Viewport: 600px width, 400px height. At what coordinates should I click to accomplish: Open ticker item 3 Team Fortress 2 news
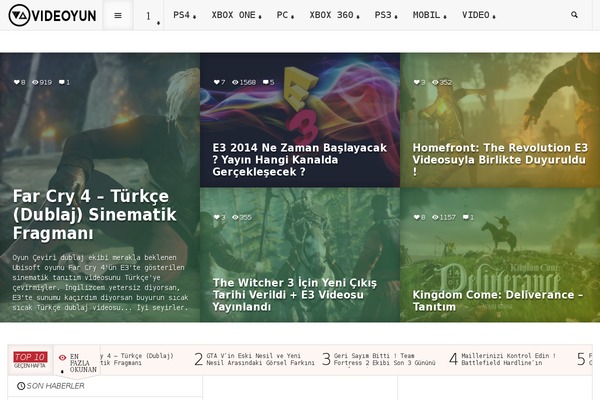[x=379, y=359]
